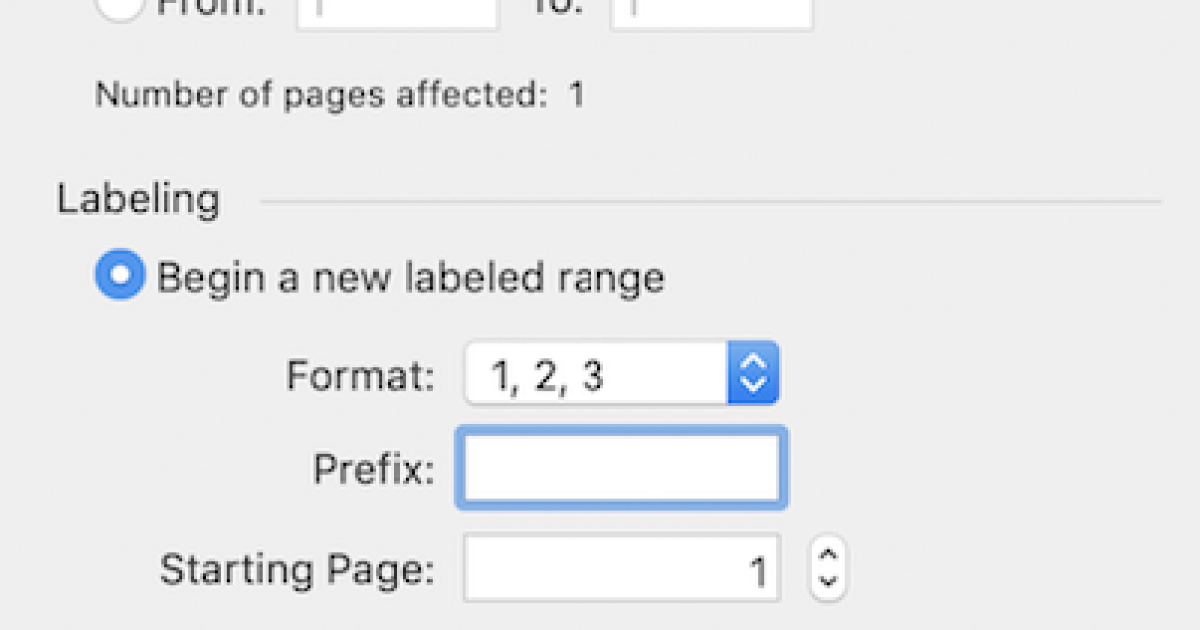
Task: Click the To page number box
Action: pos(710,10)
